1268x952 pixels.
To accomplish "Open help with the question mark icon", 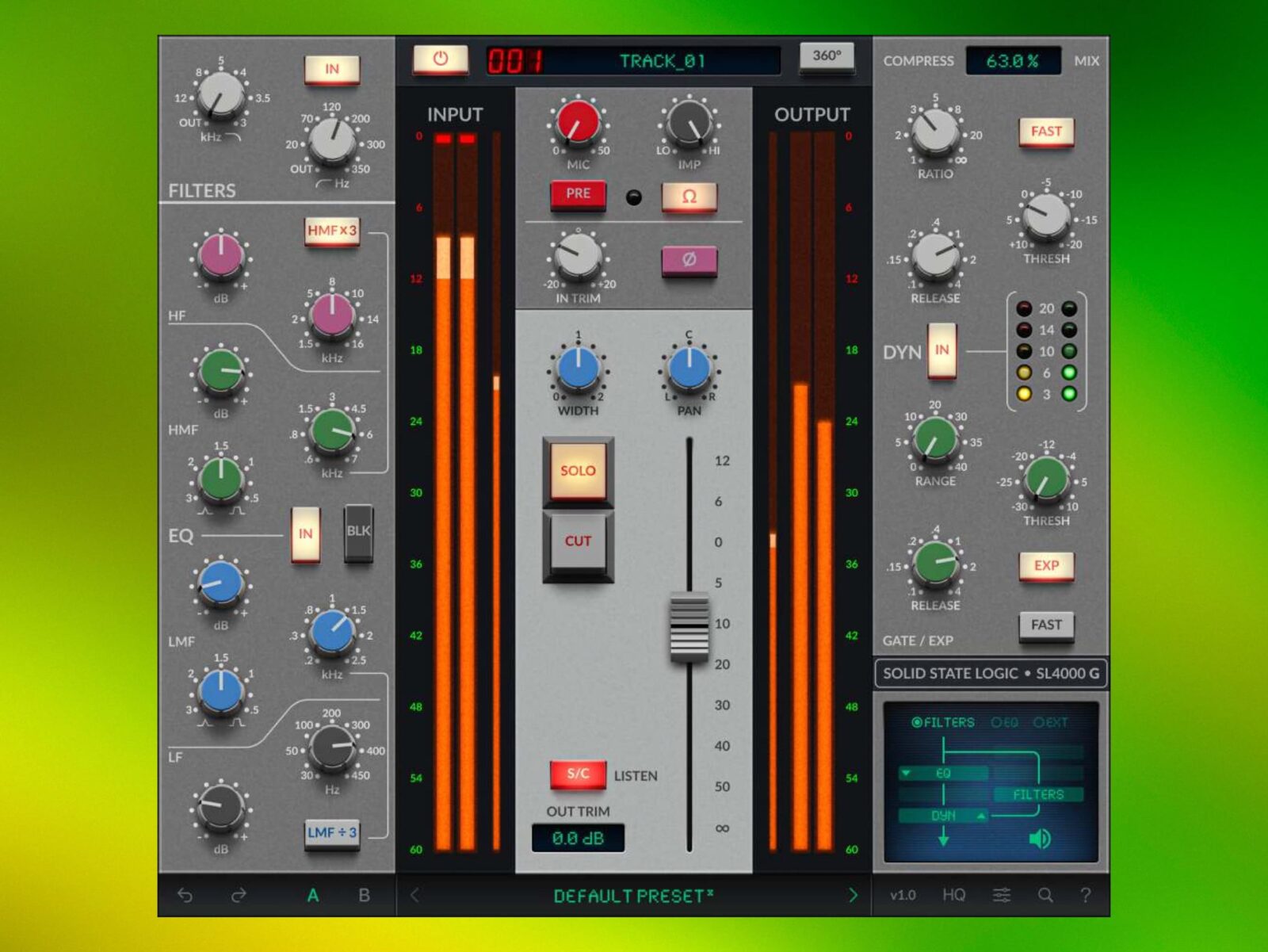I will point(1085,895).
